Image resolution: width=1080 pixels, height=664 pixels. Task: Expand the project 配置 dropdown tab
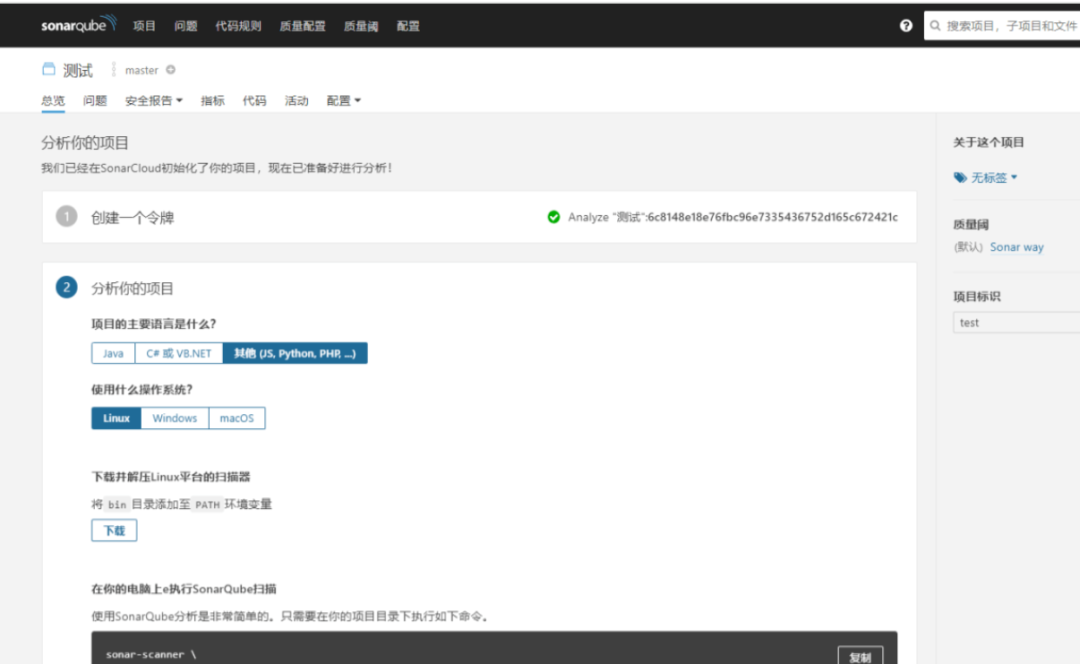[344, 101]
